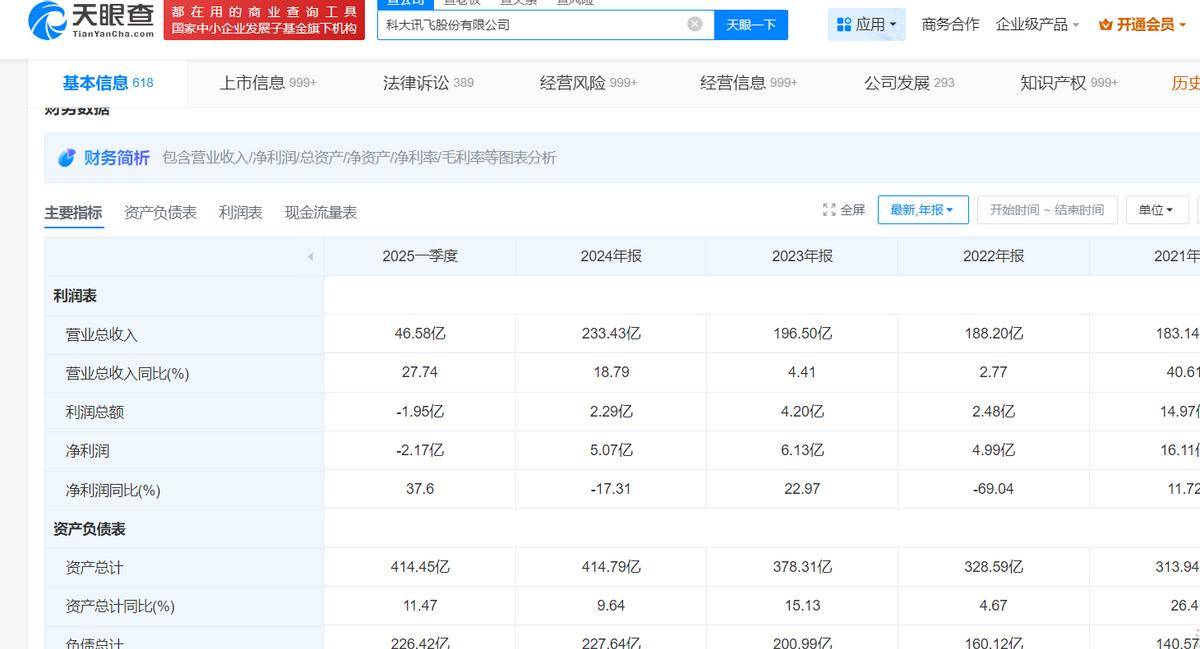Open the 最新,年报 dropdown
This screenshot has width=1200, height=649.
(922, 210)
